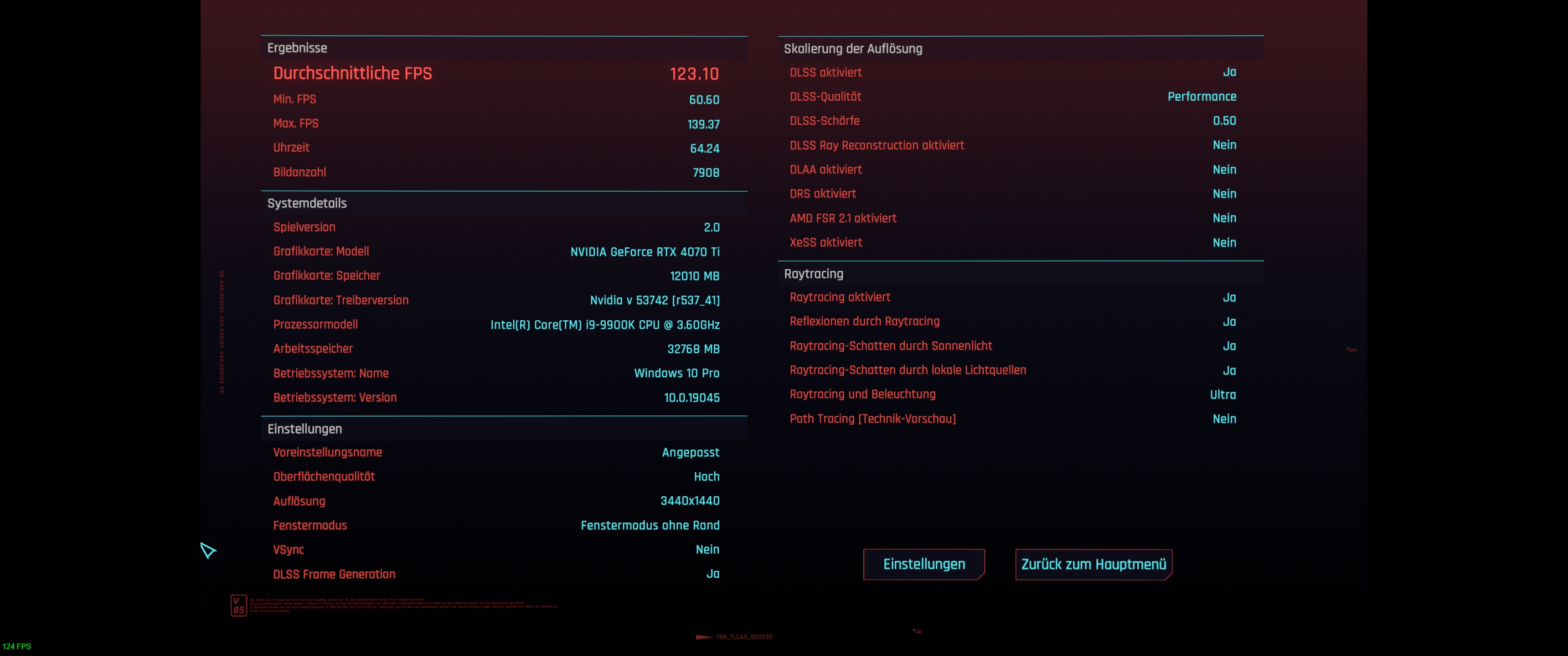1568x656 pixels.
Task: Click the V 85 badge icon
Action: 238,605
